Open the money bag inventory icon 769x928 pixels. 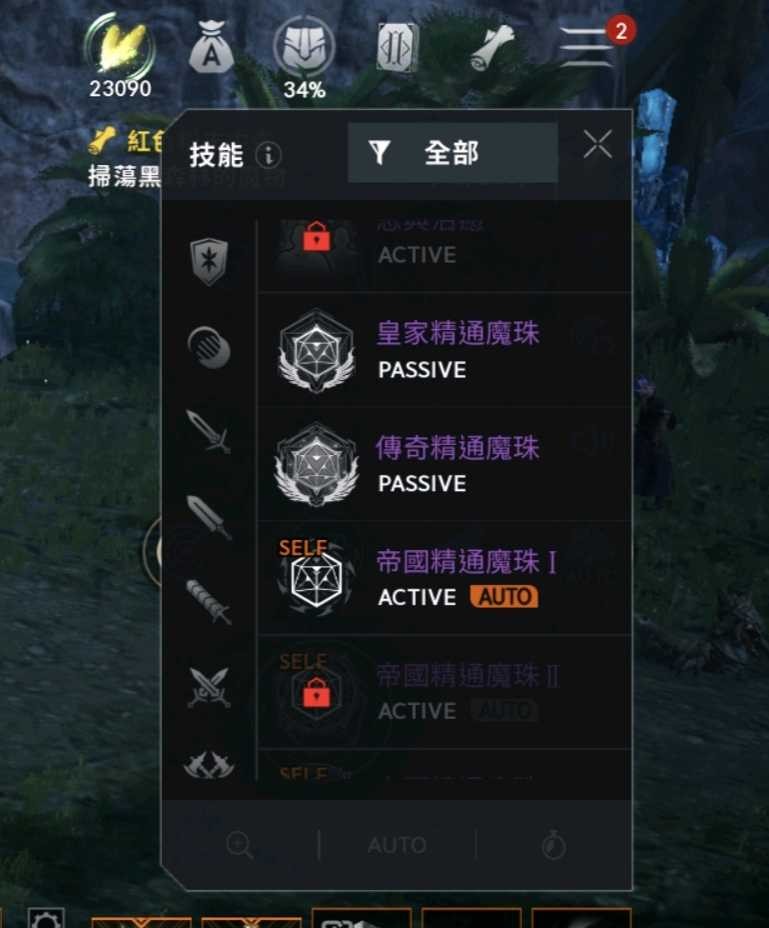click(x=211, y=47)
